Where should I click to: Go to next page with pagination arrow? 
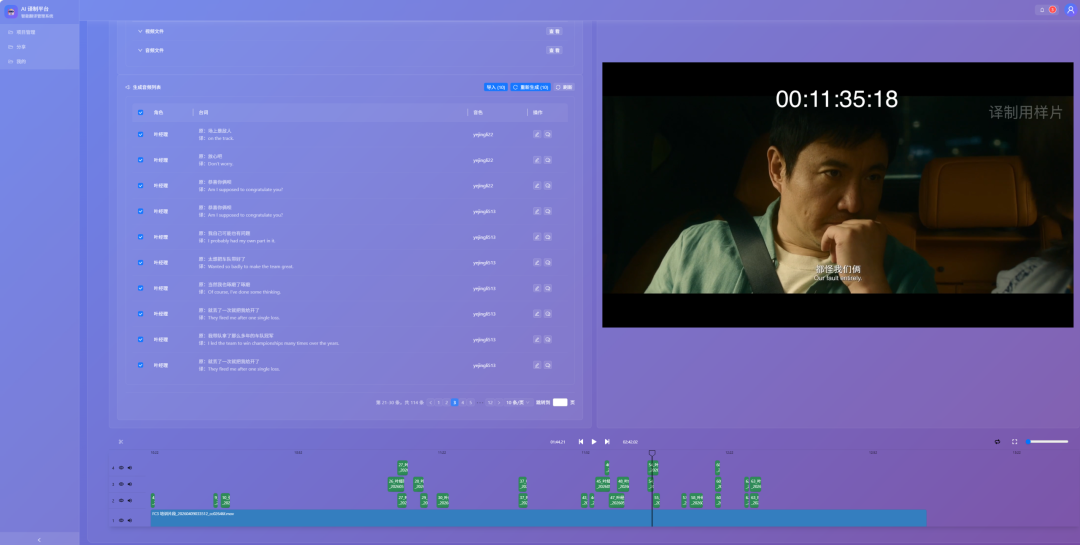(x=499, y=402)
